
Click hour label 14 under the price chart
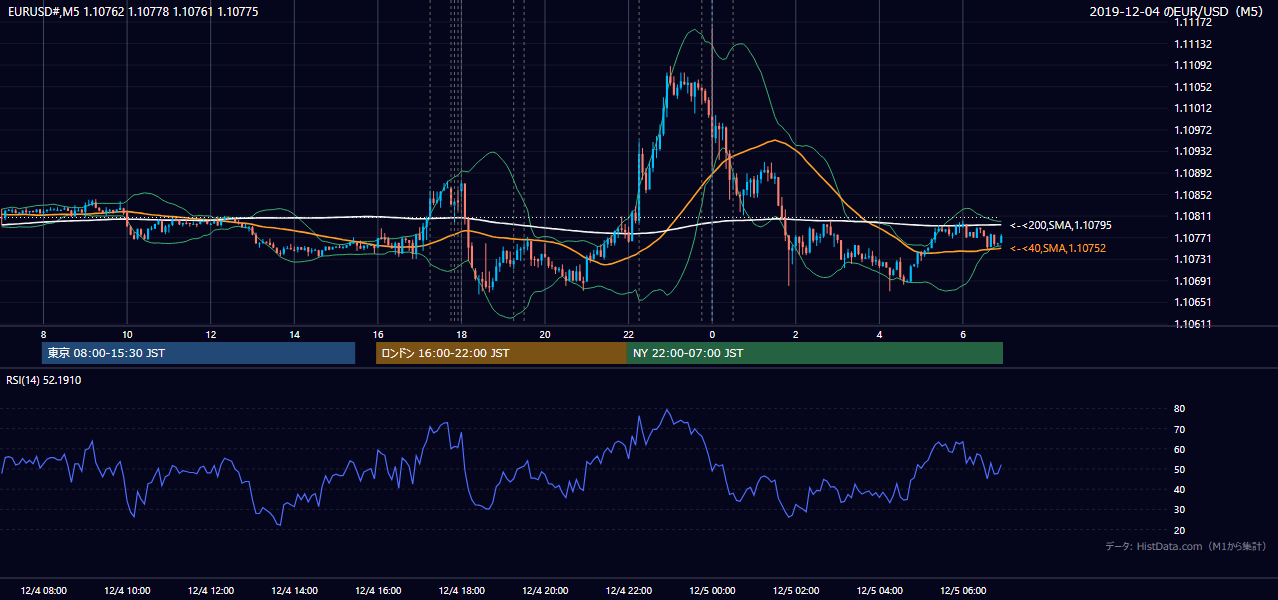pos(294,334)
